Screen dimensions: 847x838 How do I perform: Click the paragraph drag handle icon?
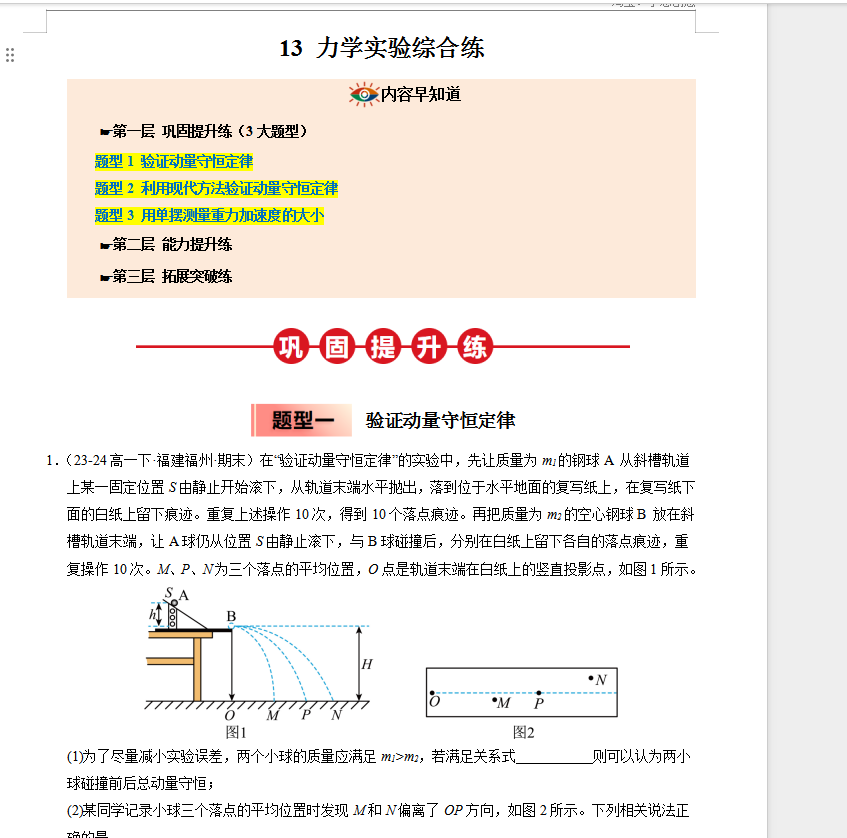[10, 55]
